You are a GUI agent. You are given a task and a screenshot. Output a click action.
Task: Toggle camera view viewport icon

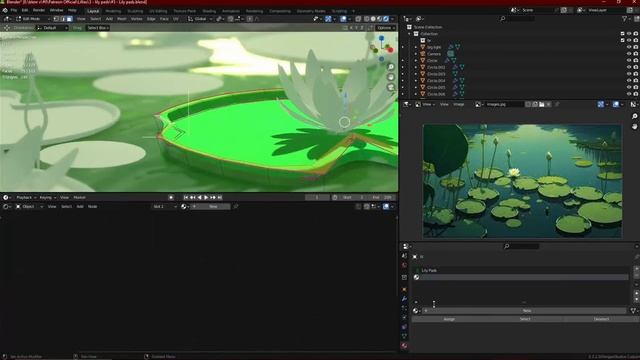(x=391, y=87)
